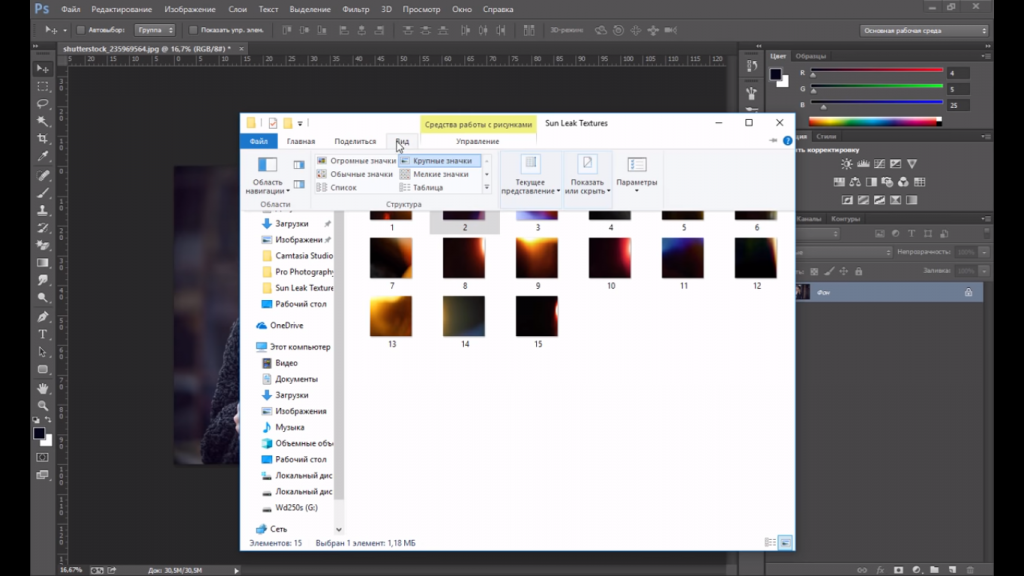Click the Brightness/Contrast adjustment icon
The image size is (1024, 576).
(846, 164)
